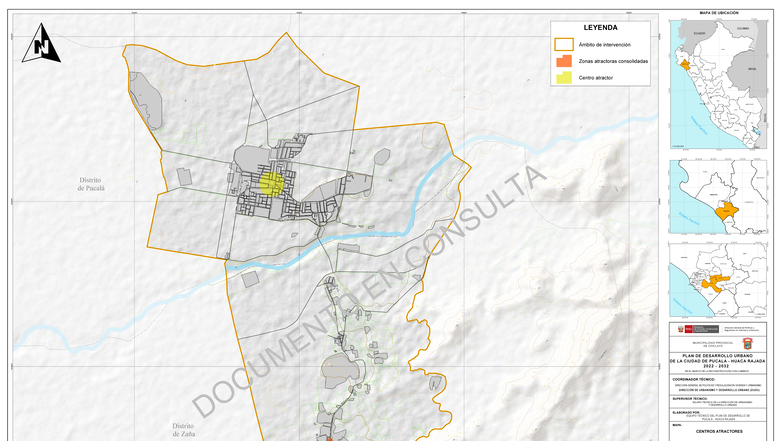Click the 'PLAN DE DESARROLLO URBANO' title
The width and height of the screenshot is (784, 441).
(x=718, y=356)
